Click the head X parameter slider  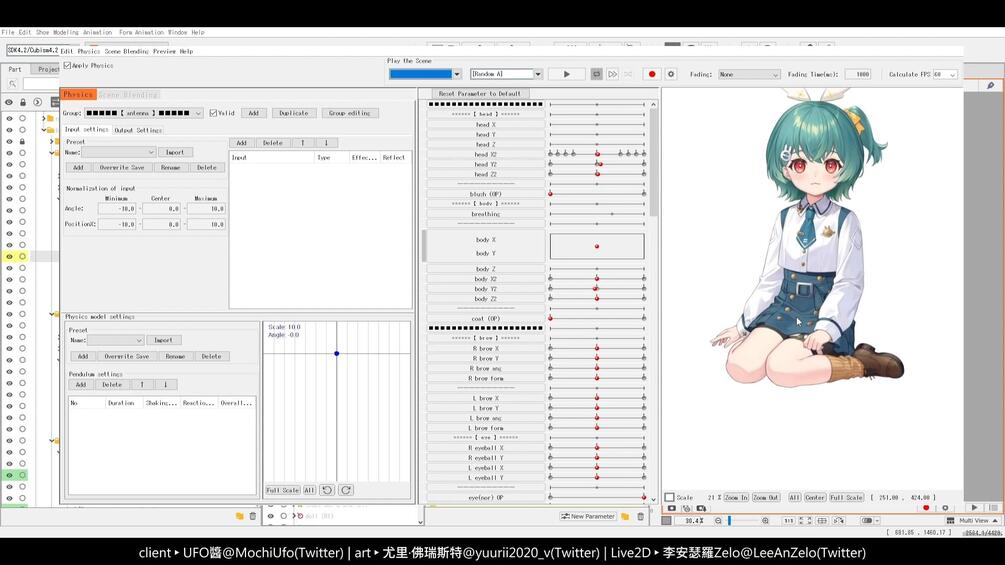point(597,124)
